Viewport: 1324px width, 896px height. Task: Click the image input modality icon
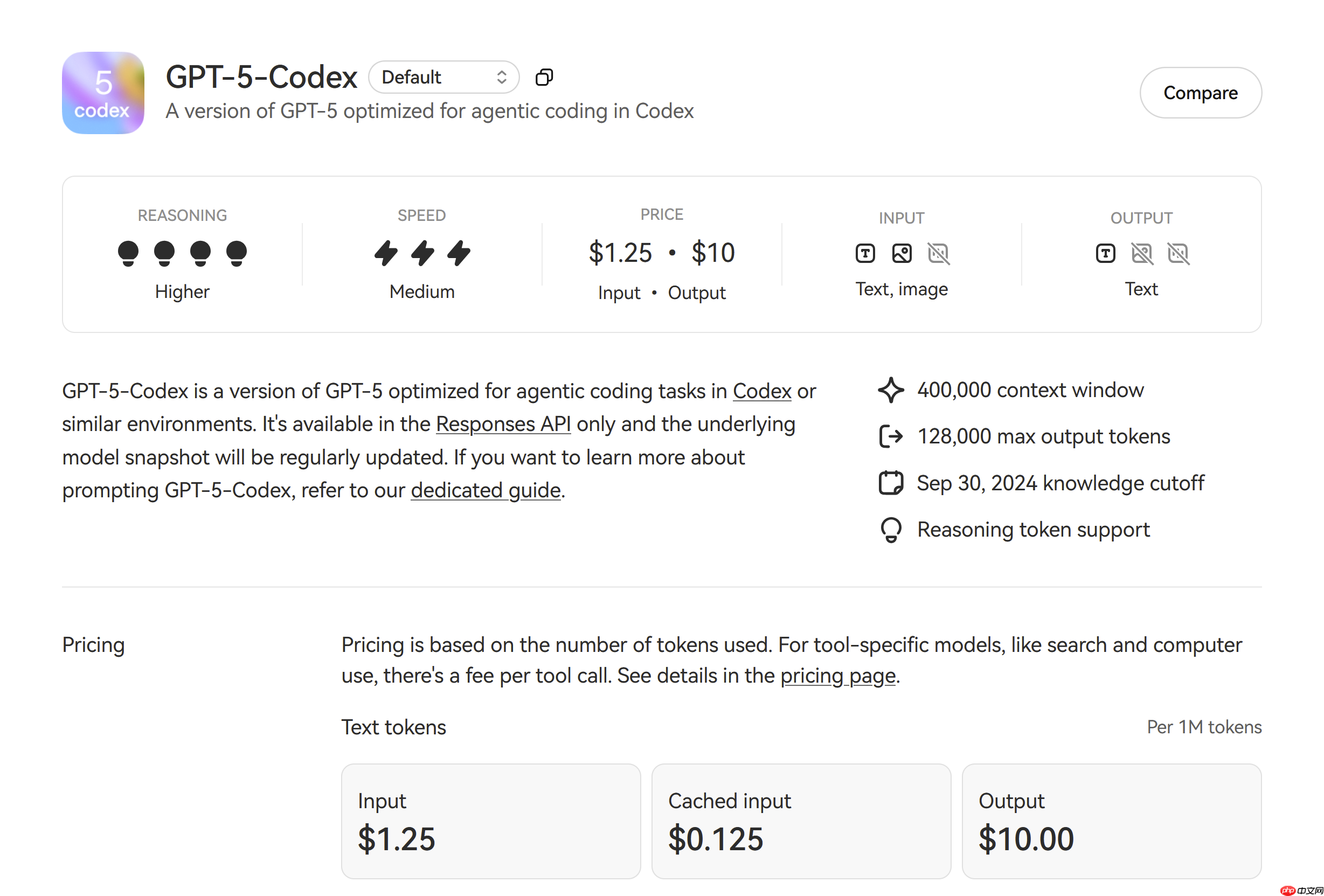pyautogui.click(x=902, y=253)
